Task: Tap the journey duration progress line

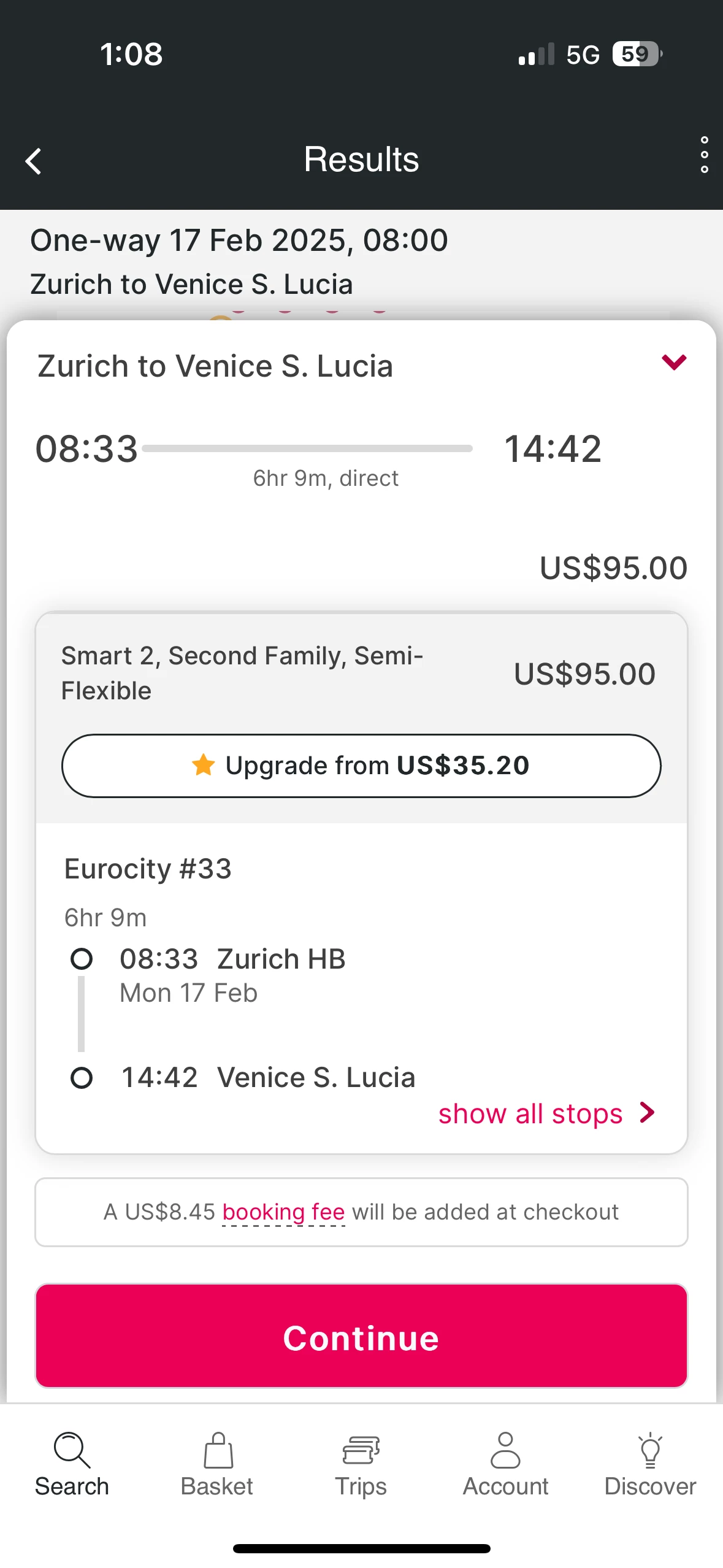Action: (x=307, y=448)
